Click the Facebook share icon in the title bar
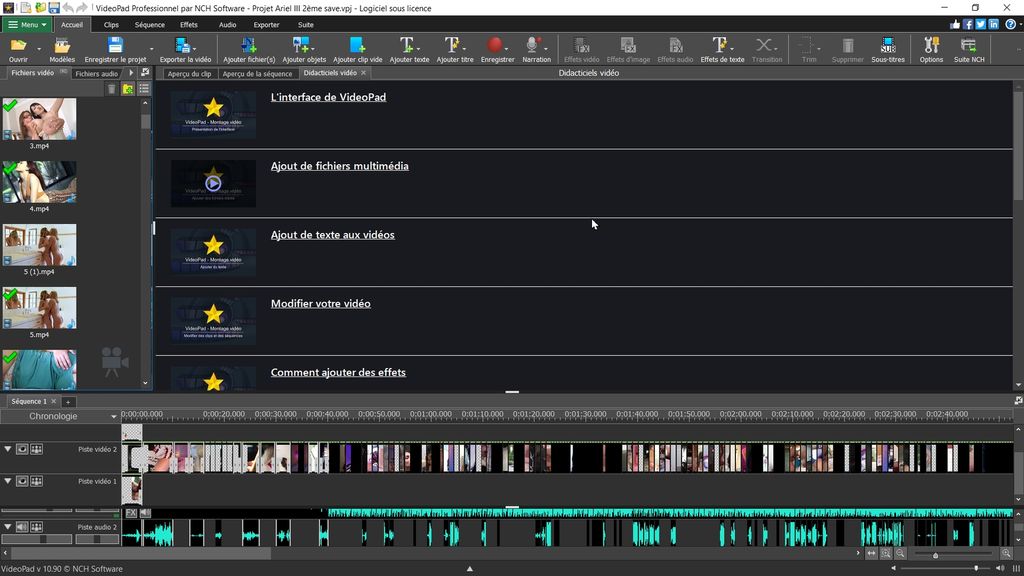Image resolution: width=1024 pixels, height=576 pixels. (968, 24)
